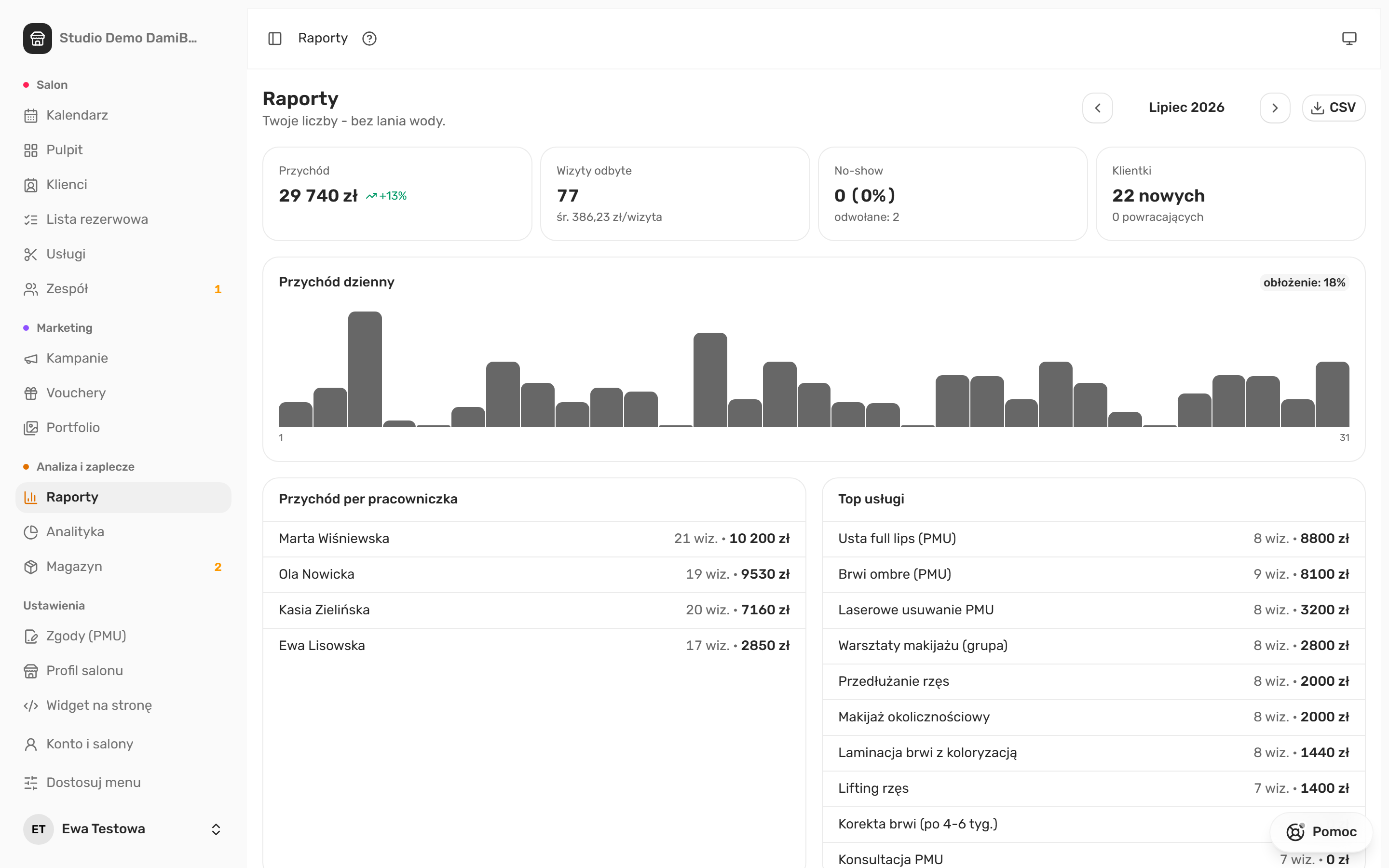Go to previous month with left chevron
1389x868 pixels.
pyautogui.click(x=1097, y=108)
